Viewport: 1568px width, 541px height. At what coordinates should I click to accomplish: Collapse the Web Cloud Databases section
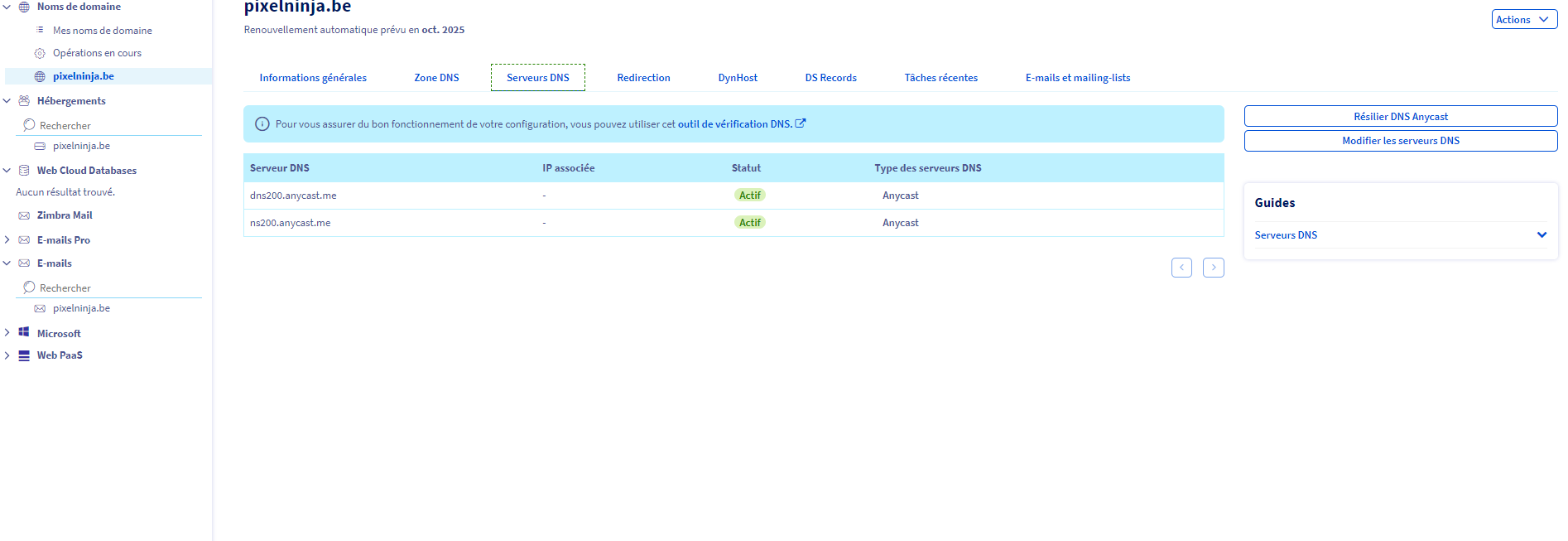click(7, 171)
